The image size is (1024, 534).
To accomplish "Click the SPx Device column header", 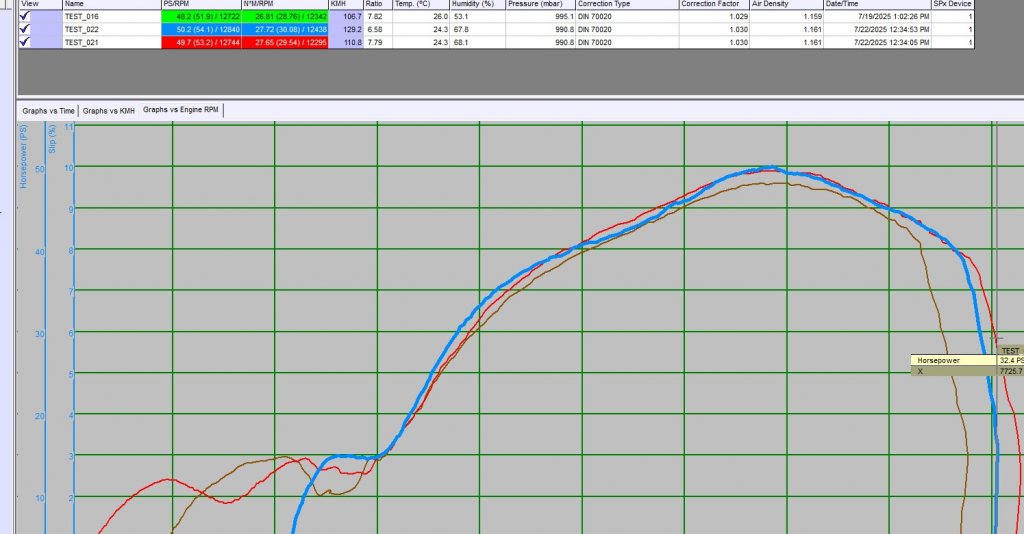I will pyautogui.click(x=953, y=4).
